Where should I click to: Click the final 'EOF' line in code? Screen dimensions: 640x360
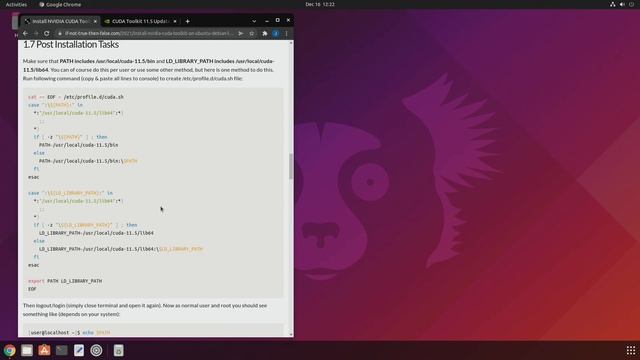click(32, 289)
